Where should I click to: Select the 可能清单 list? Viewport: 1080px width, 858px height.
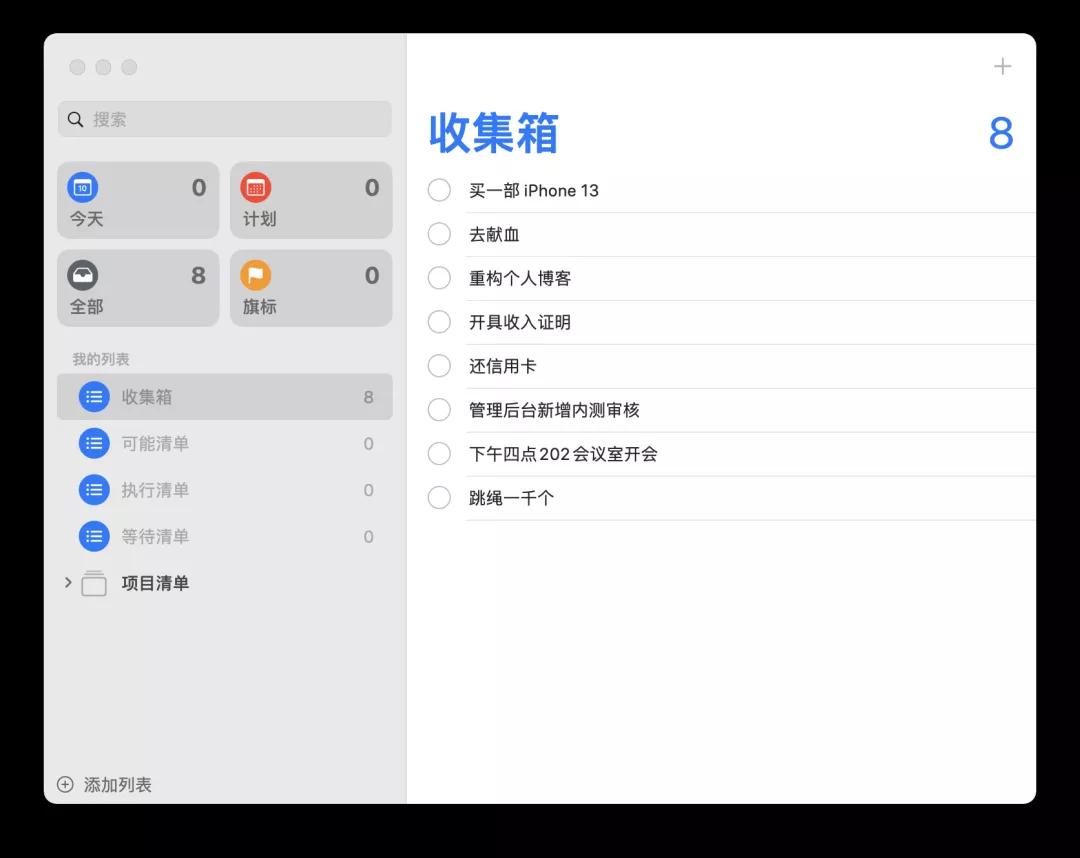[x=225, y=443]
